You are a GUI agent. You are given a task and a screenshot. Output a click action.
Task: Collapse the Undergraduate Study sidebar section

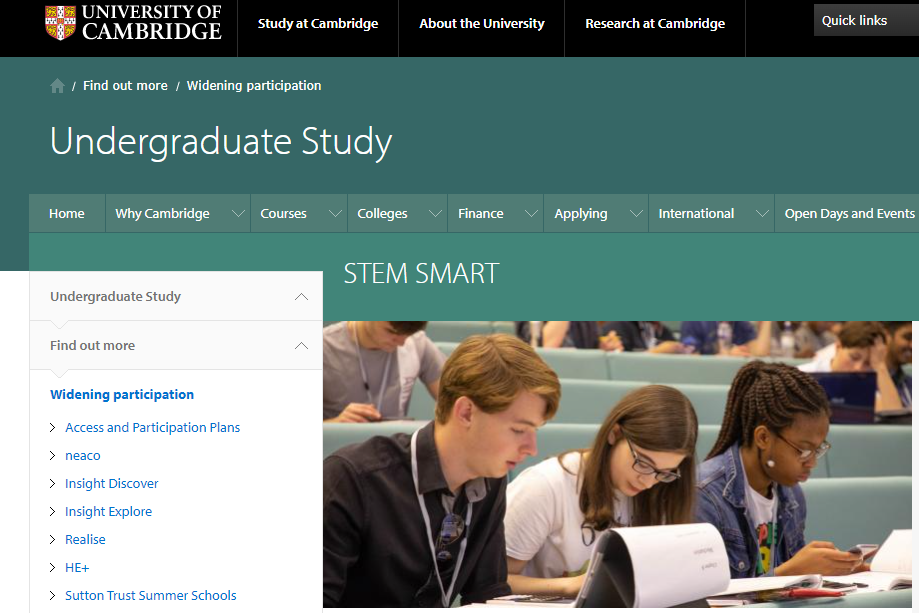(x=301, y=297)
